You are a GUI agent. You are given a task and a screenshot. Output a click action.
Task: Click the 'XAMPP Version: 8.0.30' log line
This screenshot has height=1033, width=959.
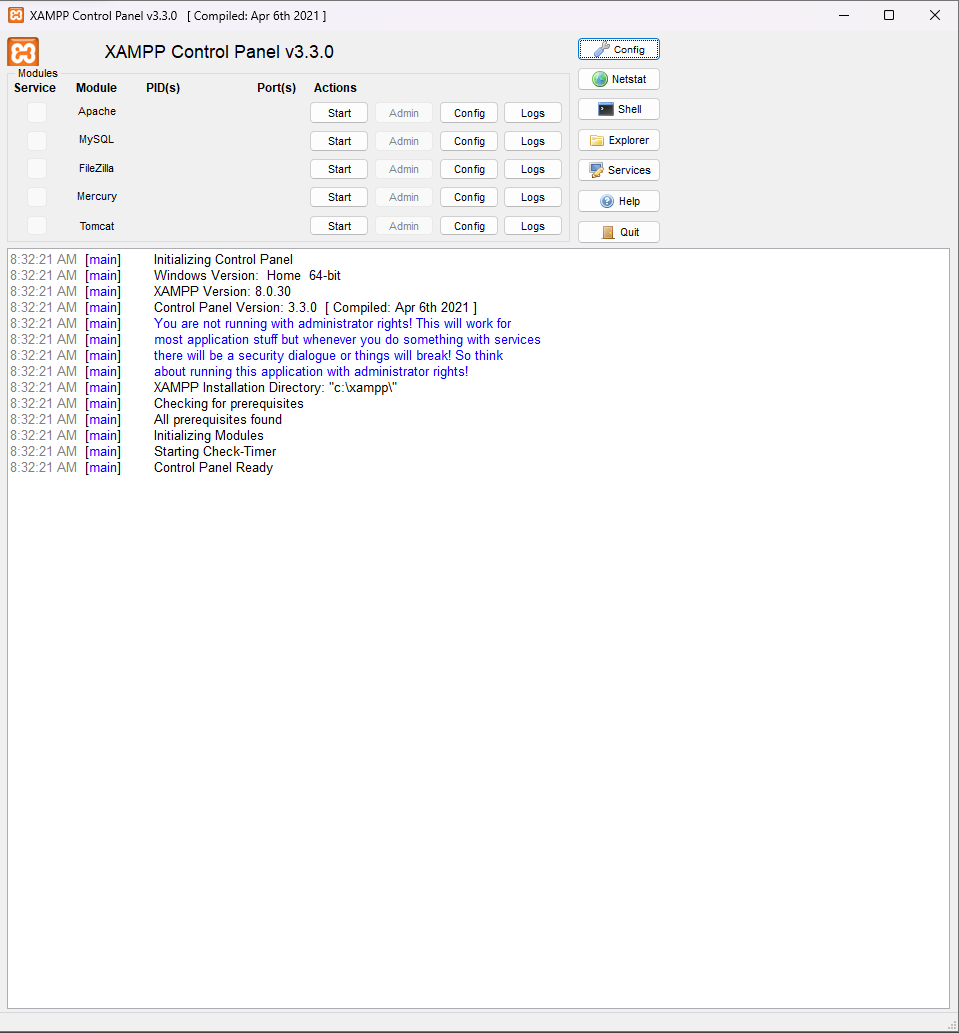[222, 291]
